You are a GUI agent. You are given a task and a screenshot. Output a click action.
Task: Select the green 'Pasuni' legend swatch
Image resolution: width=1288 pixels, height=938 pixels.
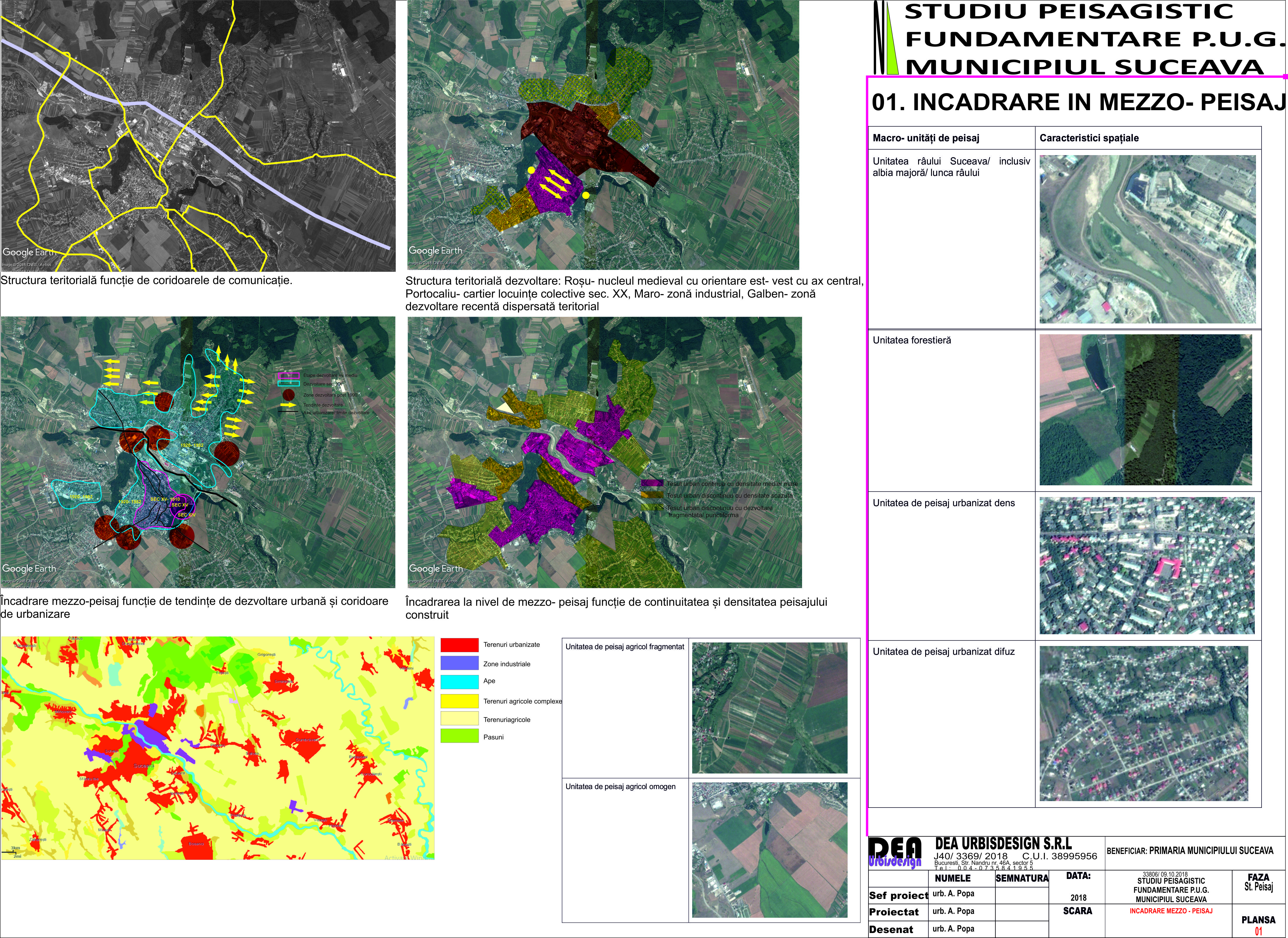pos(459,736)
